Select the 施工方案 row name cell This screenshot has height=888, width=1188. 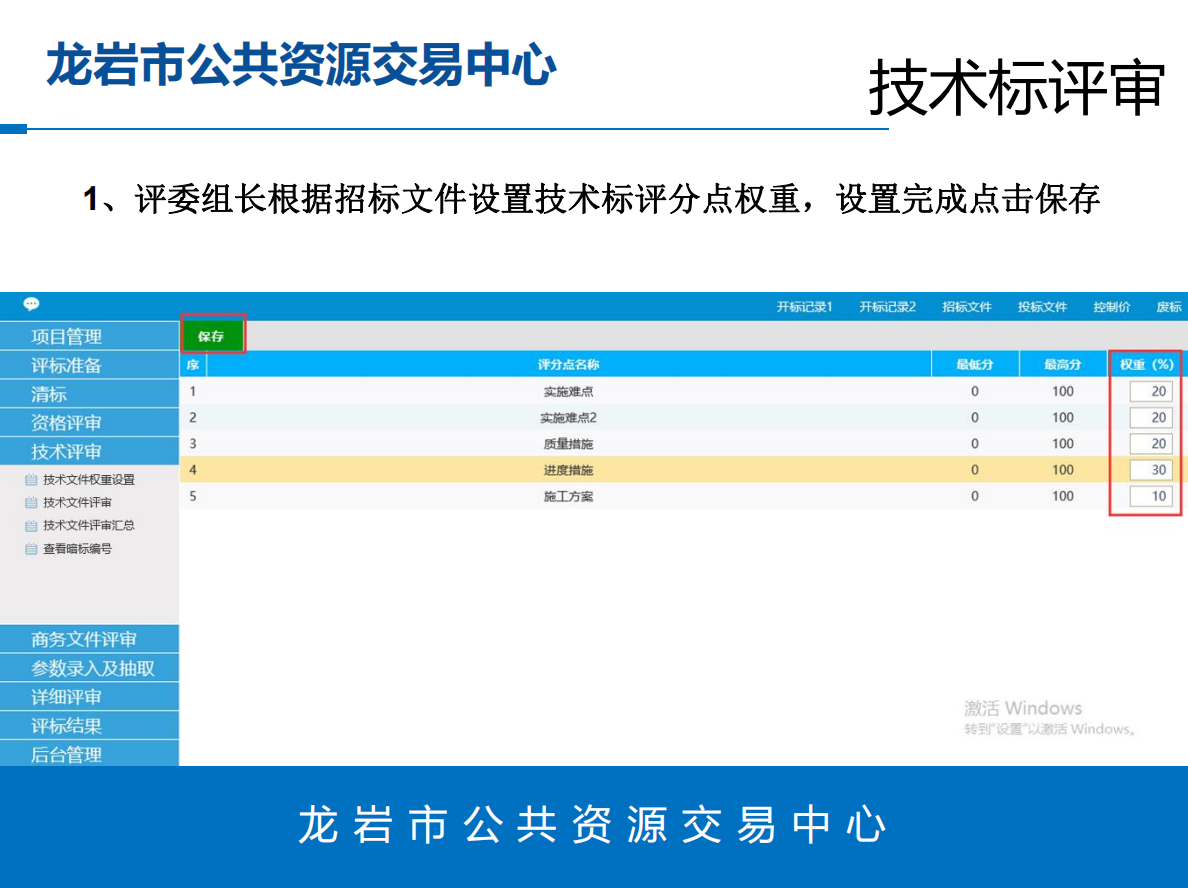568,496
